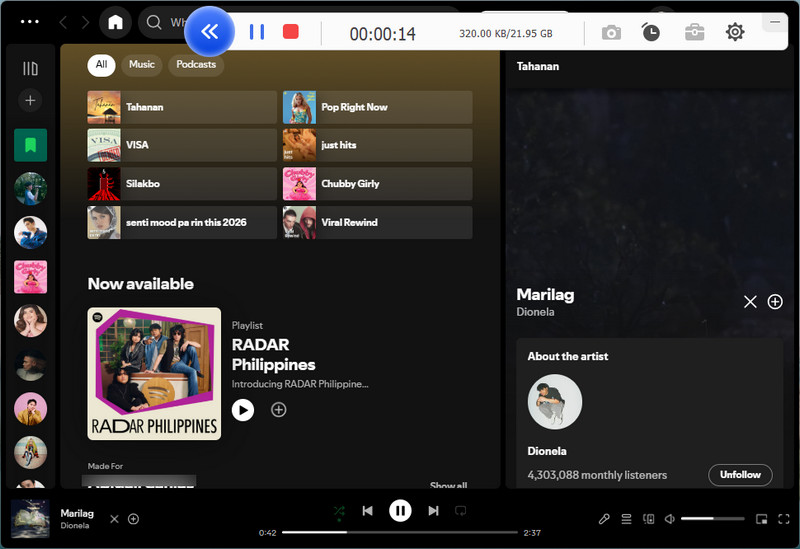Skip to next track

433,511
